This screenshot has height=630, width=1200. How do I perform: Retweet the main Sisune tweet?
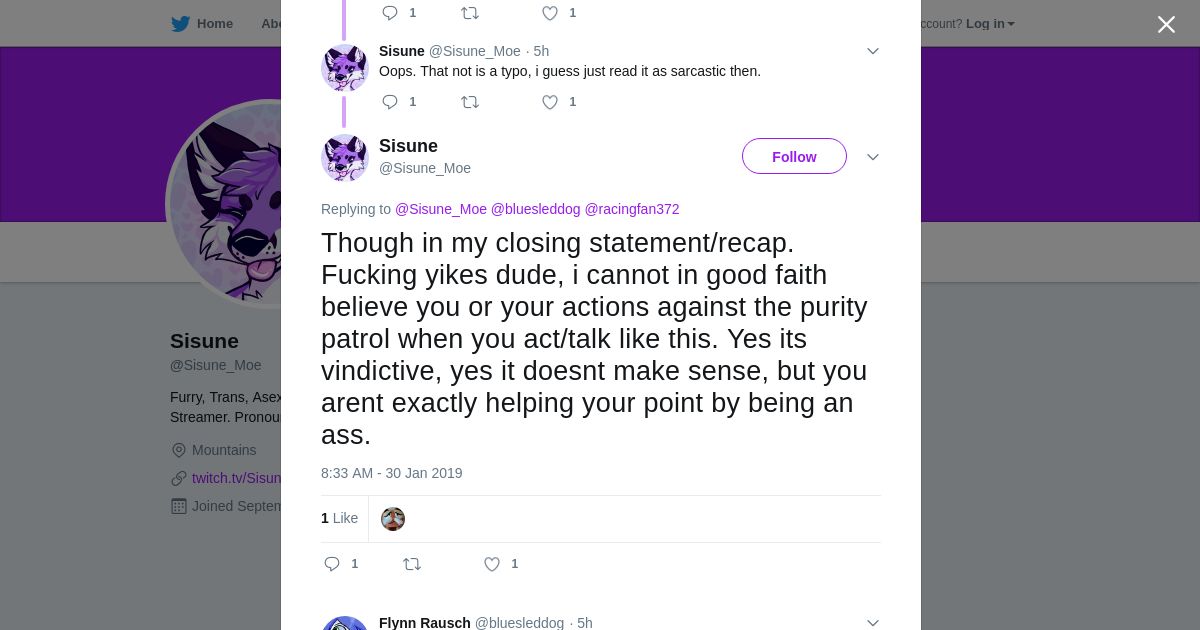click(x=412, y=564)
